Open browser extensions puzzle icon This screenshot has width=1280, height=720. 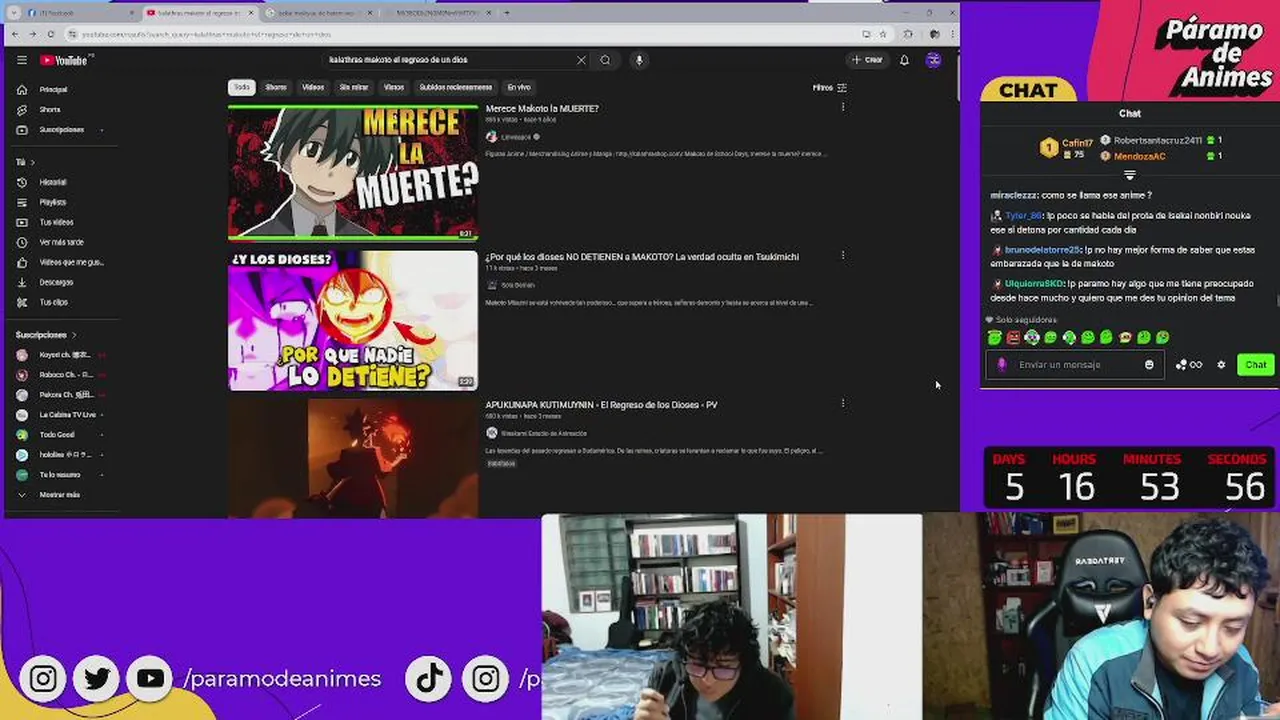[x=908, y=34]
